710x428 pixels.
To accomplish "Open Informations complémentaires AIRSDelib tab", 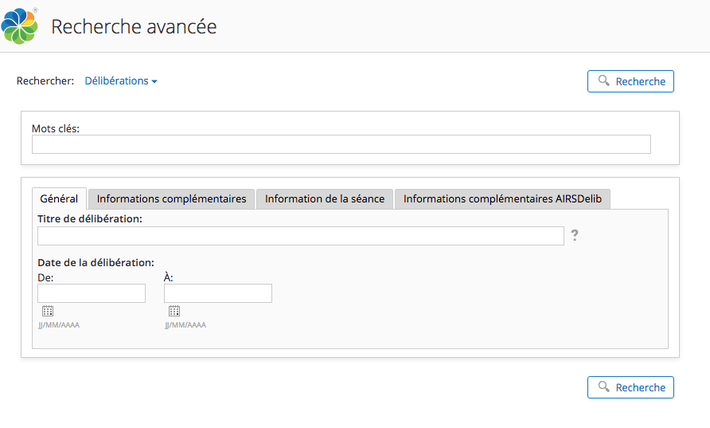I will tap(503, 199).
